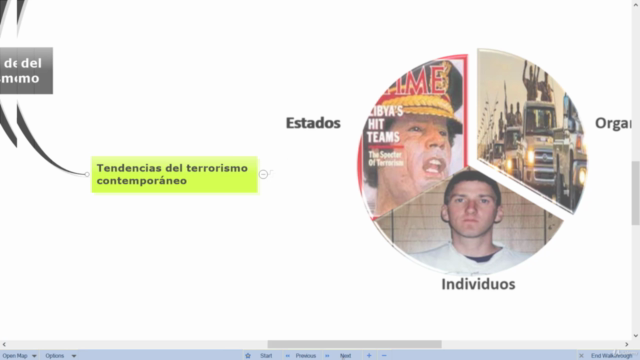
Task: Click the star icon beside Start
Action: point(248,356)
